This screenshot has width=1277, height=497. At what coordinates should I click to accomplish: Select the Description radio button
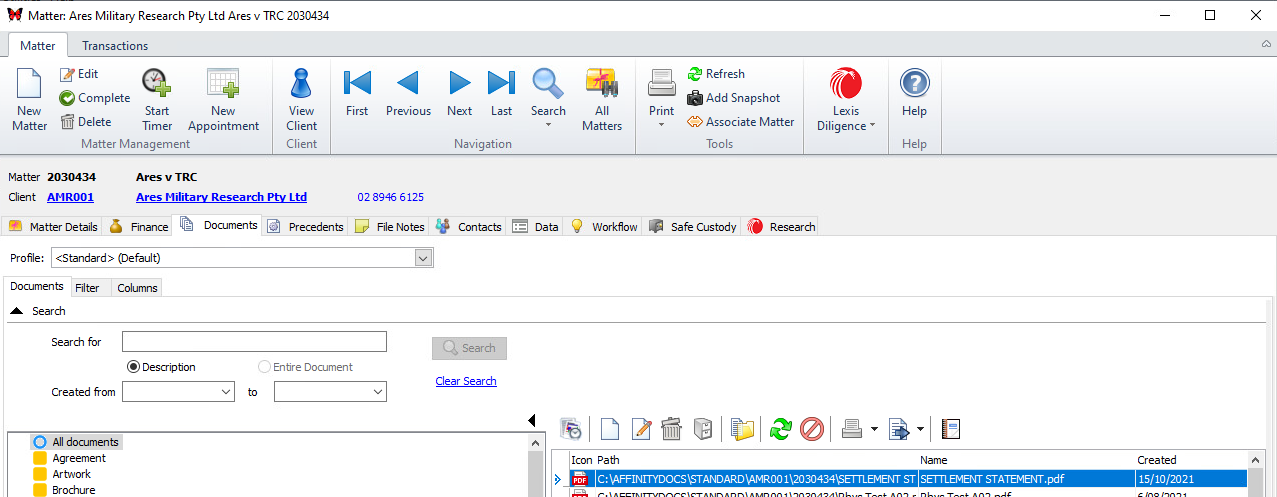pyautogui.click(x=133, y=367)
